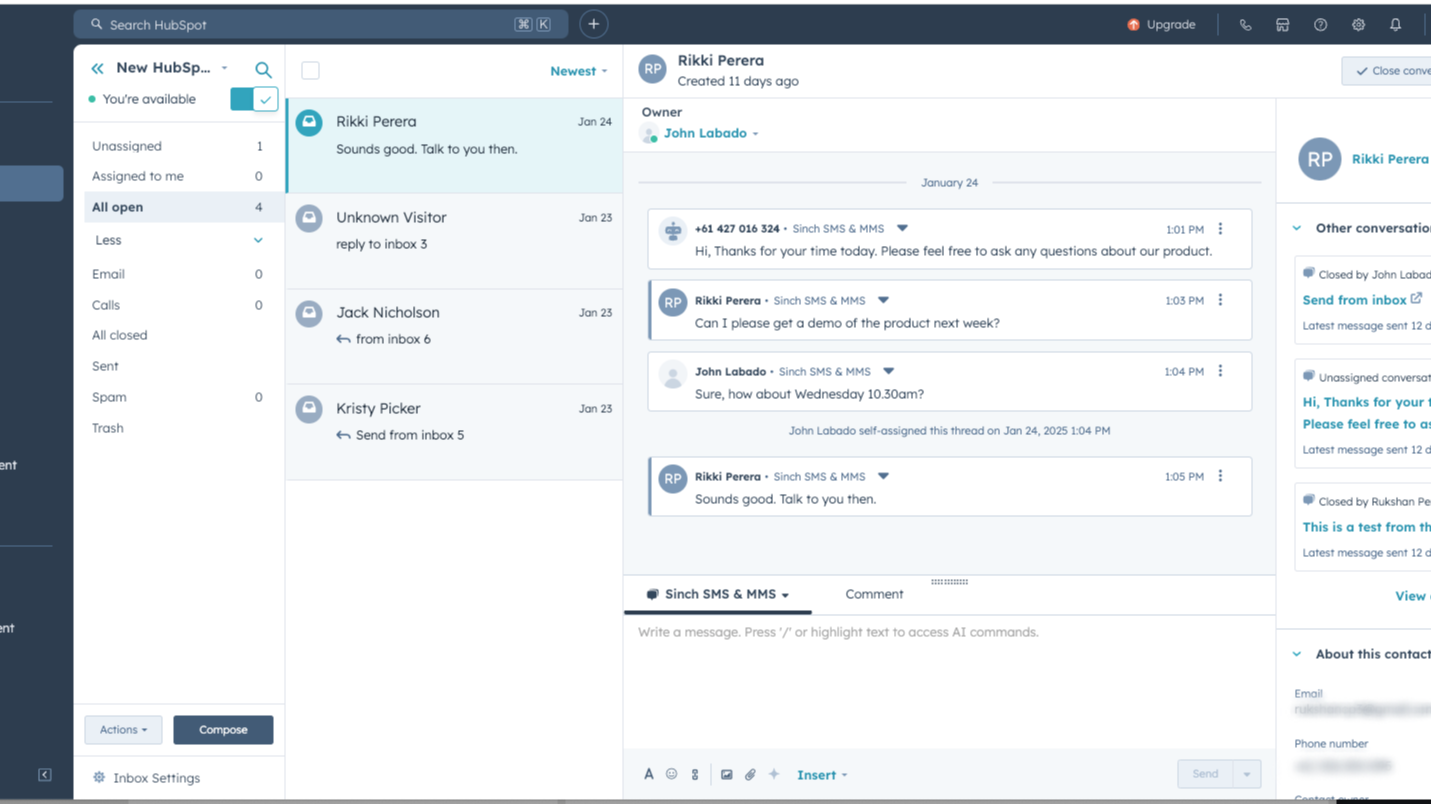Open more options for the 1:04 PM message
This screenshot has width=1431, height=805.
[1220, 371]
